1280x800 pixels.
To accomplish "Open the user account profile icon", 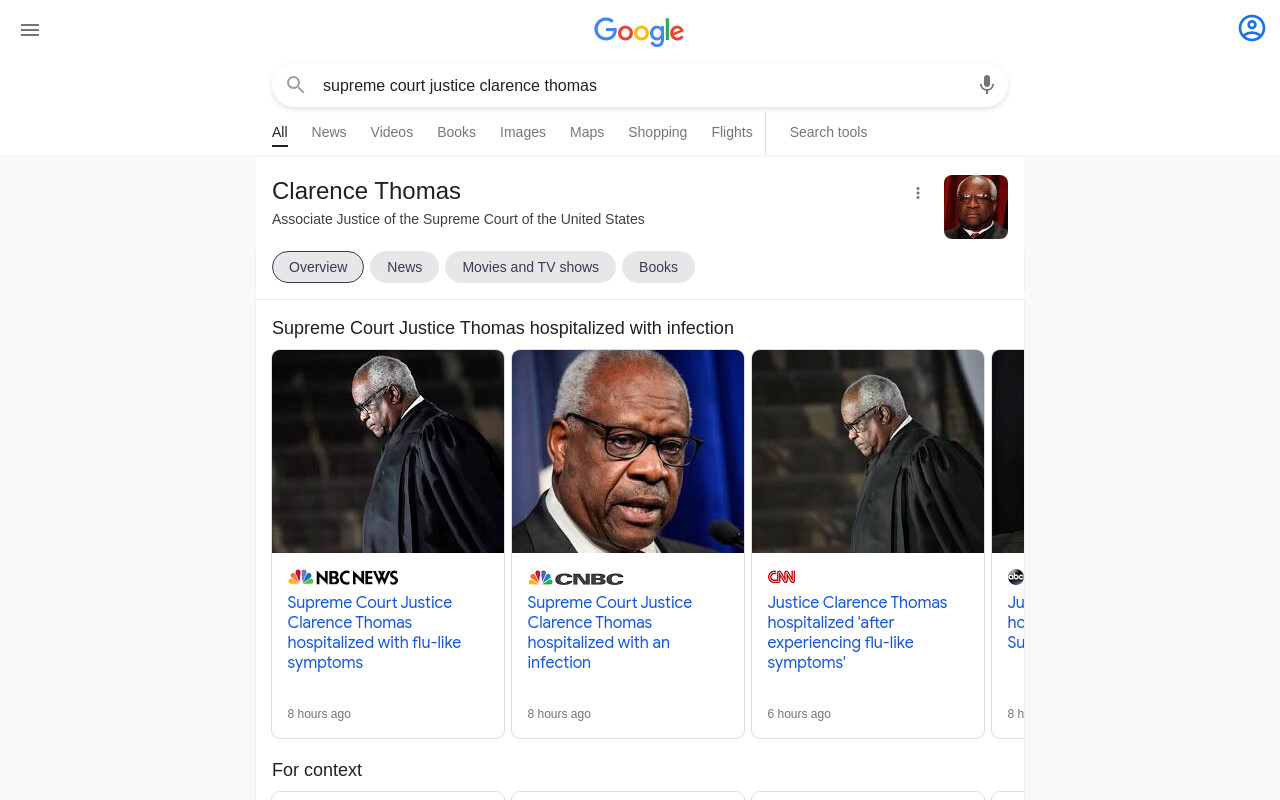I will tap(1252, 28).
